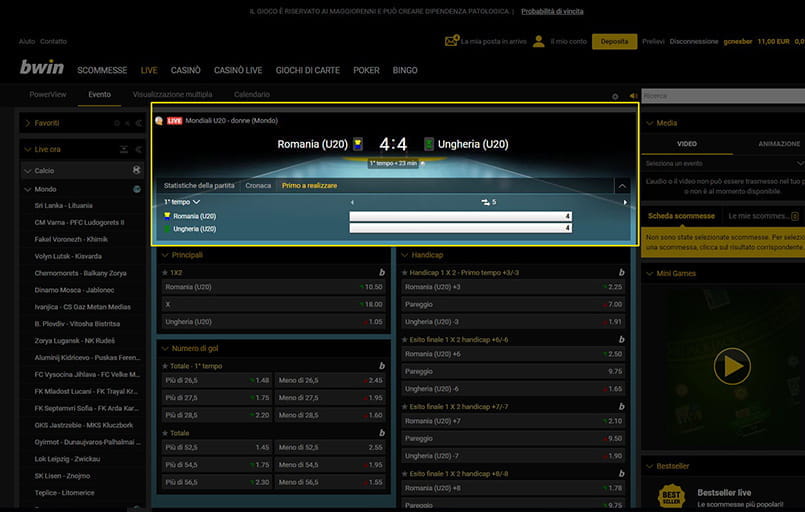Bet on Romania (U20) at 10.50

(274, 287)
